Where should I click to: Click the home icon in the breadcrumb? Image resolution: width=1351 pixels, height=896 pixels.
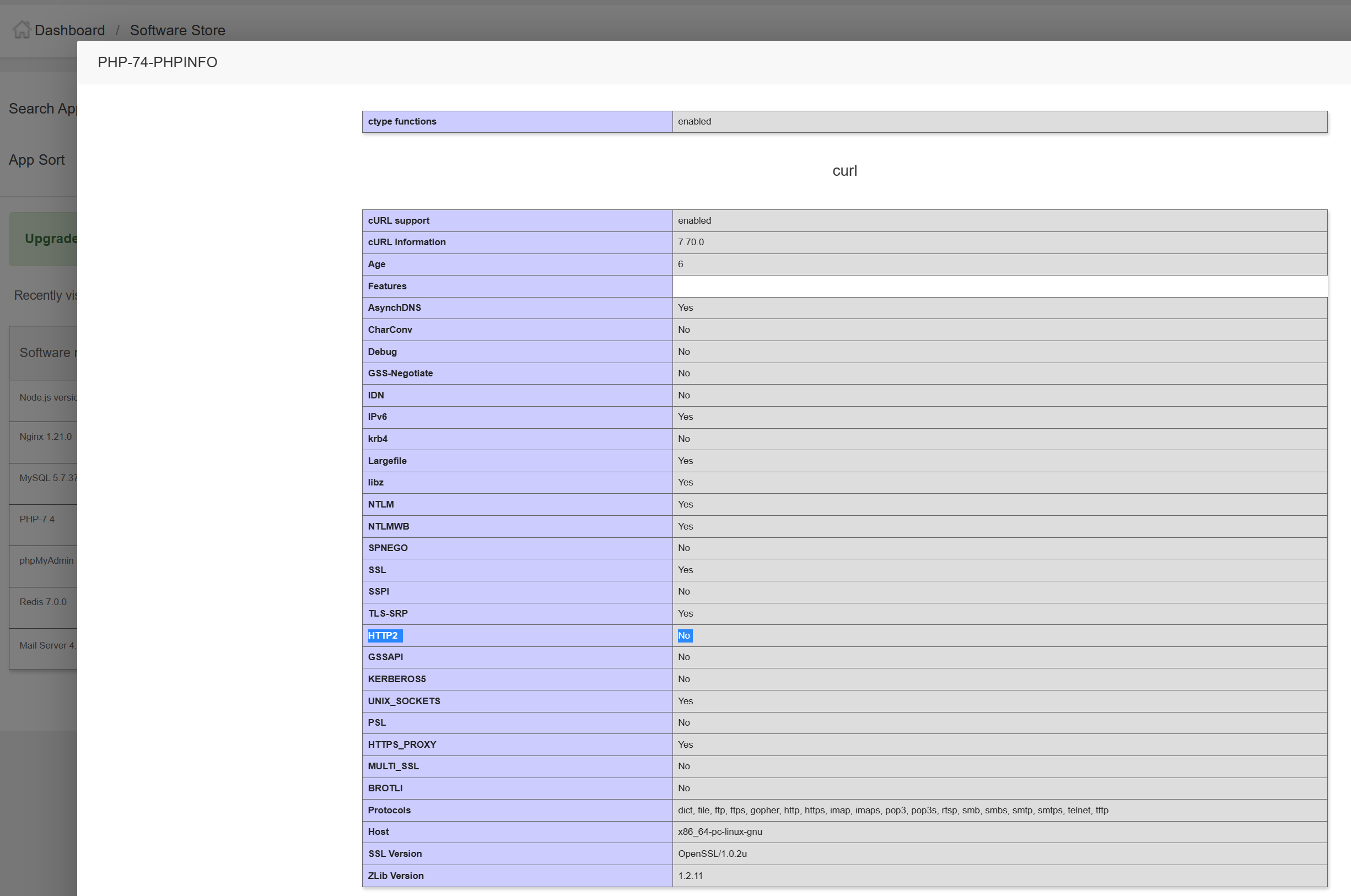[21, 29]
